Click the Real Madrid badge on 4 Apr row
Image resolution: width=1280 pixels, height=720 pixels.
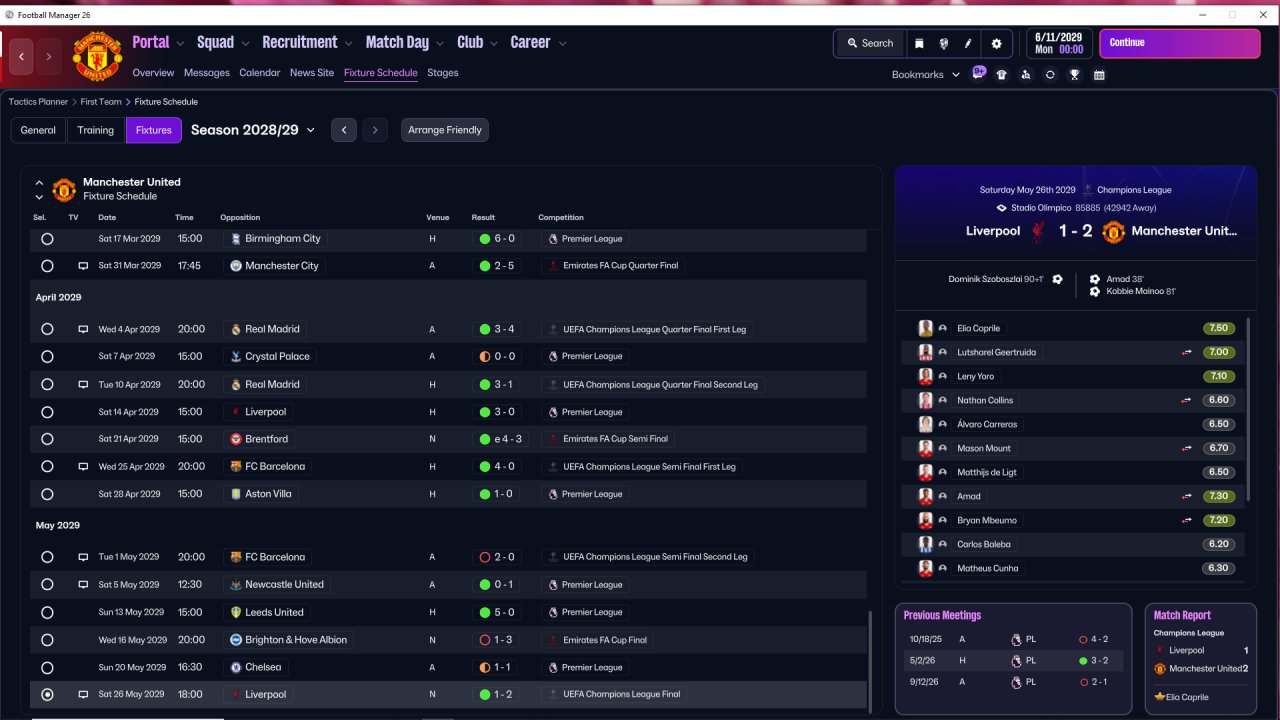tap(235, 329)
